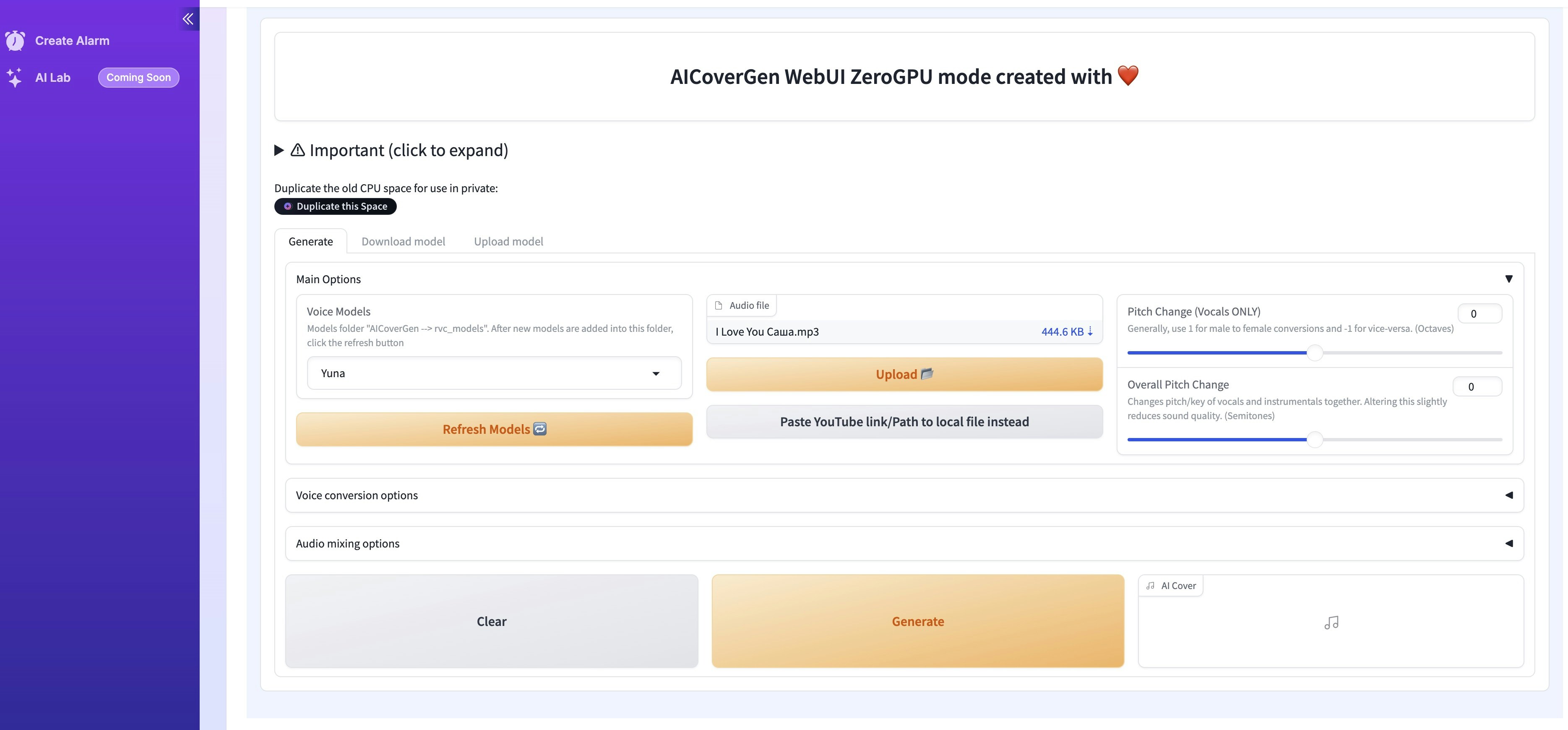Click the download arrow next to 444.6 KB
The image size is (1568, 730).
click(1090, 331)
